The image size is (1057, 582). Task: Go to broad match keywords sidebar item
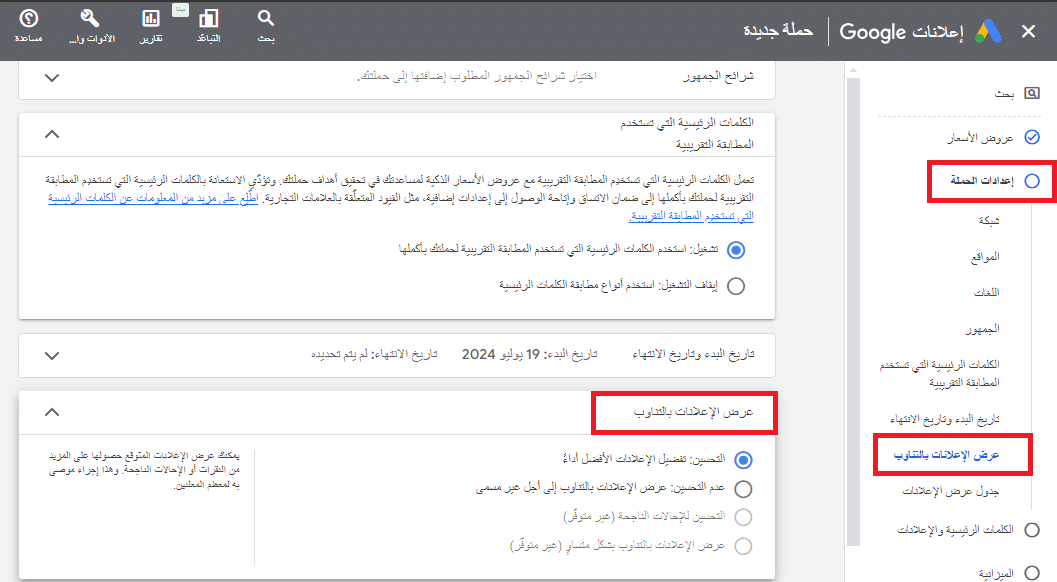tap(939, 374)
